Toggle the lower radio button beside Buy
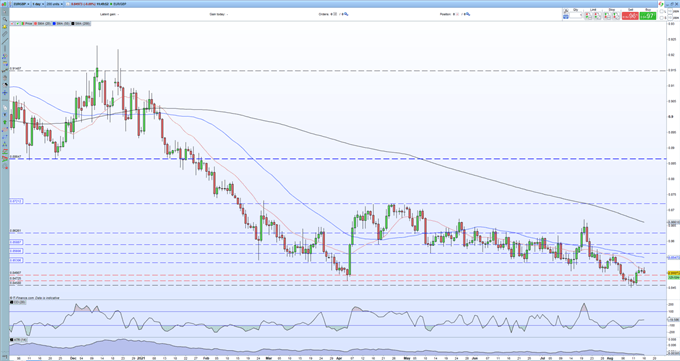This screenshot has height=361, width=680. (x=661, y=18)
